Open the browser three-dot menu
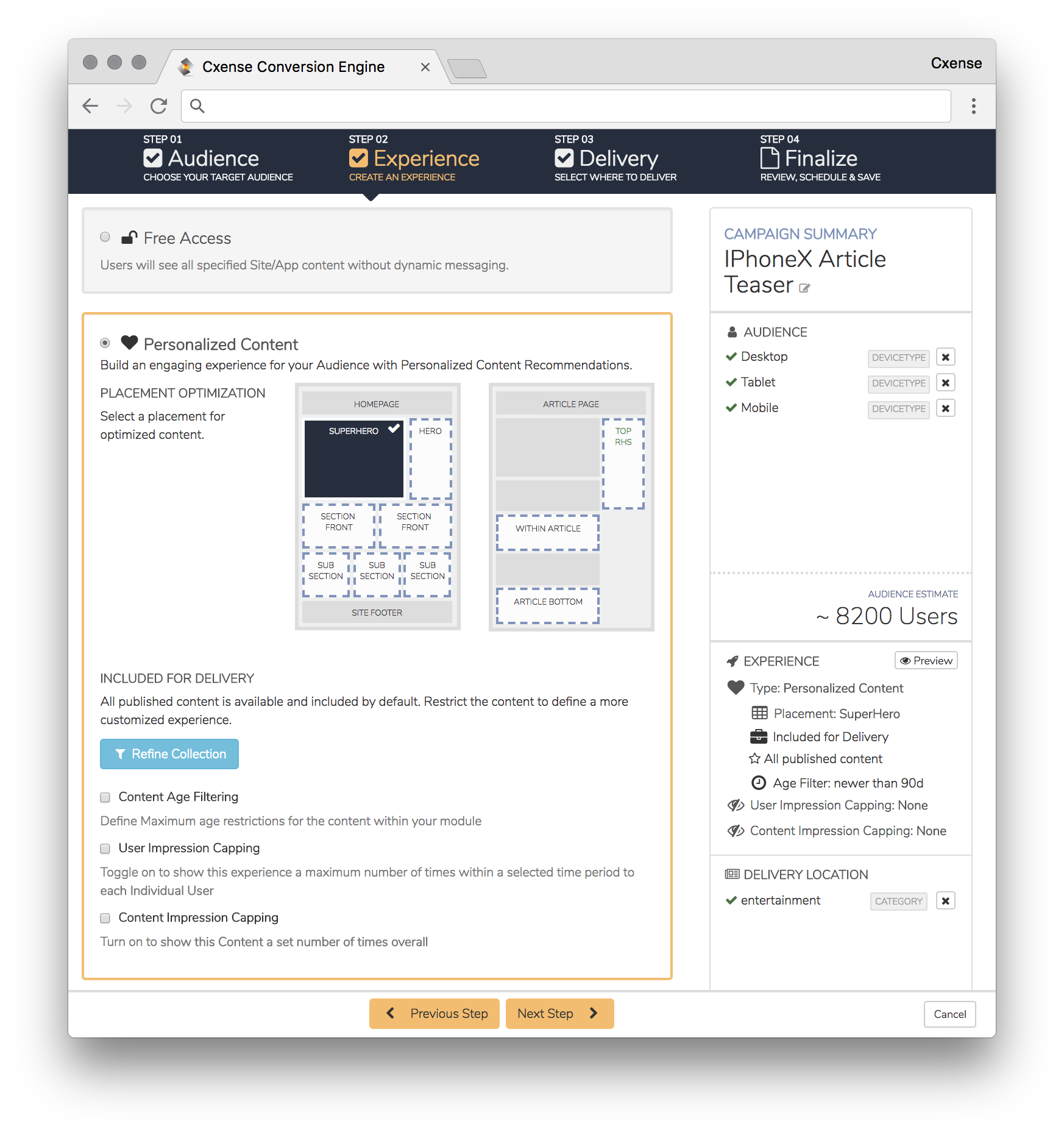The width and height of the screenshot is (1064, 1135). click(x=973, y=106)
